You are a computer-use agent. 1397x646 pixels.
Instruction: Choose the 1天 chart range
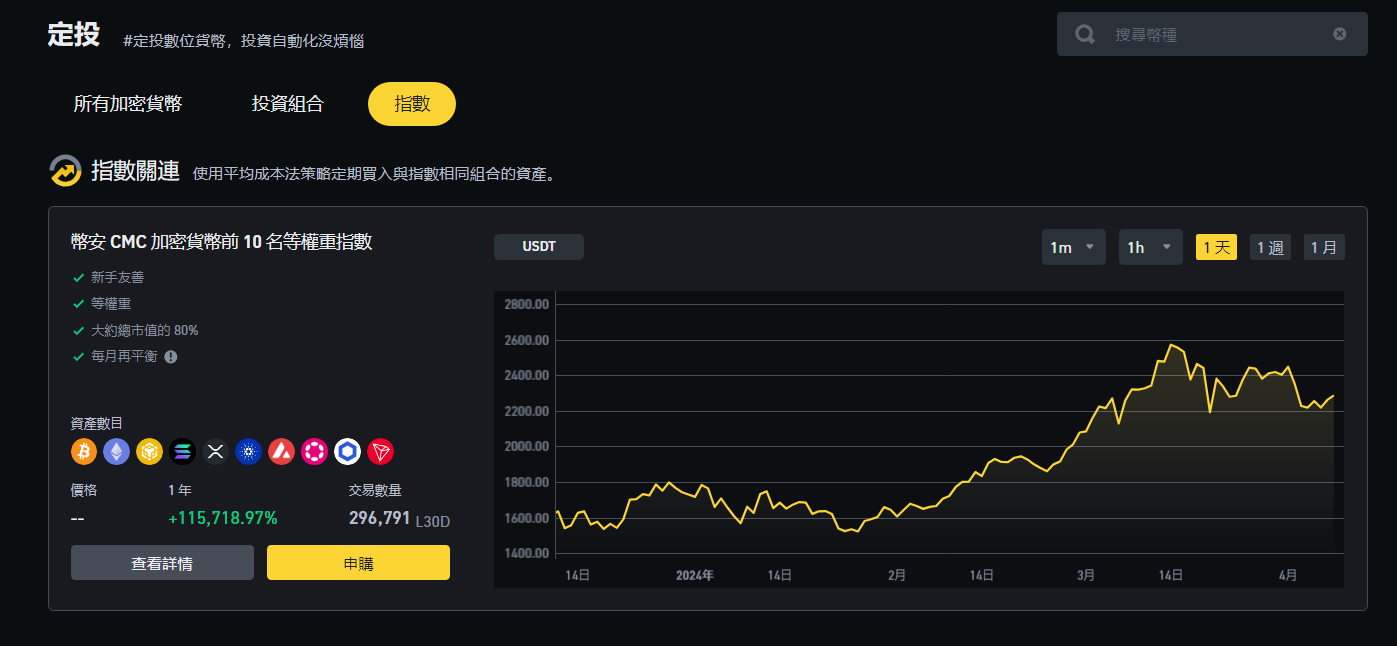click(x=1217, y=247)
